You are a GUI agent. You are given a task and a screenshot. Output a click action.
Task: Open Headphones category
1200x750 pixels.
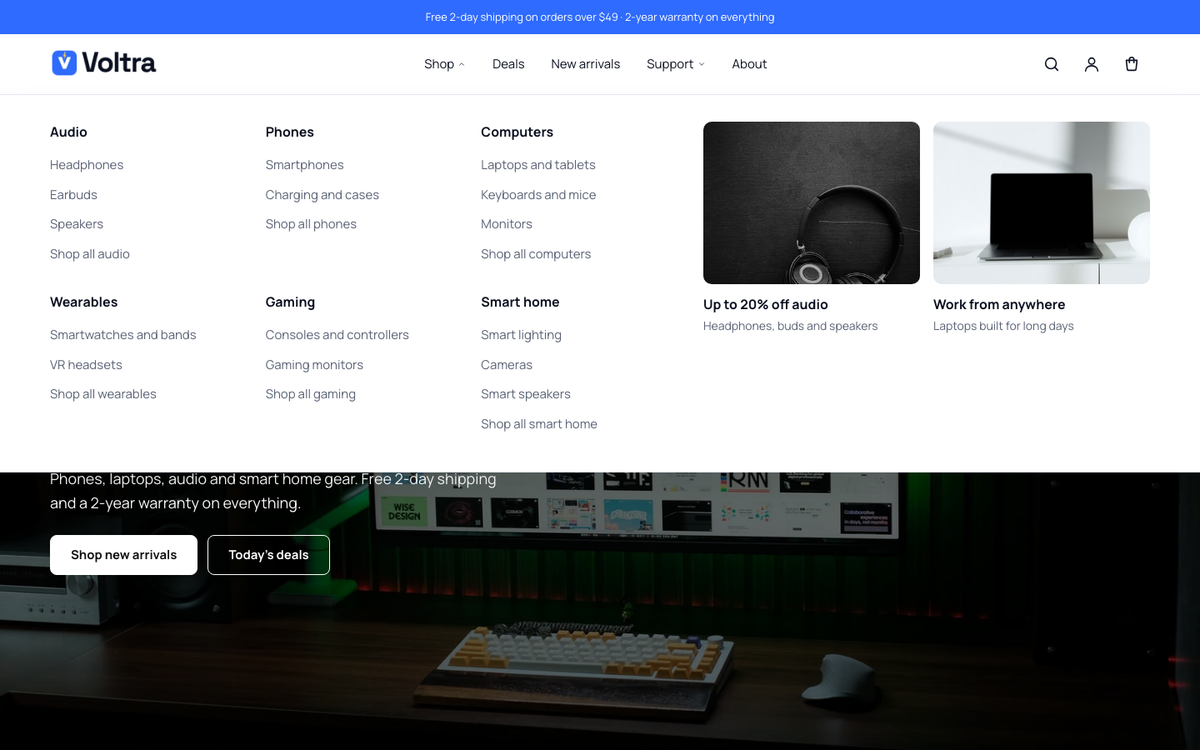click(87, 165)
